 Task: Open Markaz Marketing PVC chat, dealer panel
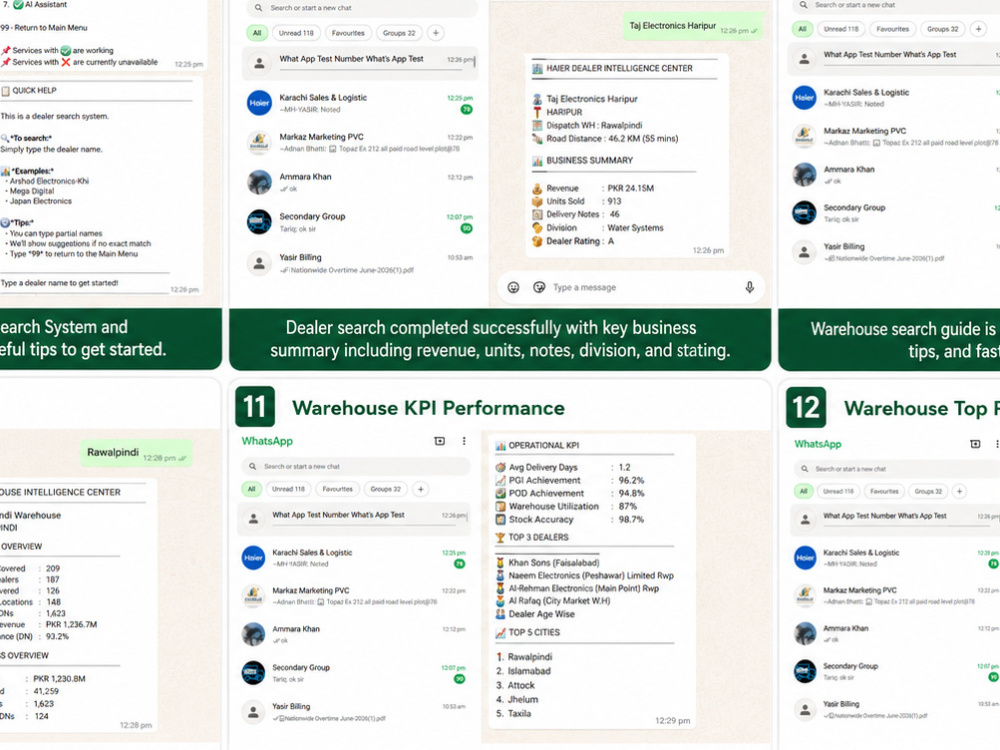pyautogui.click(x=360, y=142)
